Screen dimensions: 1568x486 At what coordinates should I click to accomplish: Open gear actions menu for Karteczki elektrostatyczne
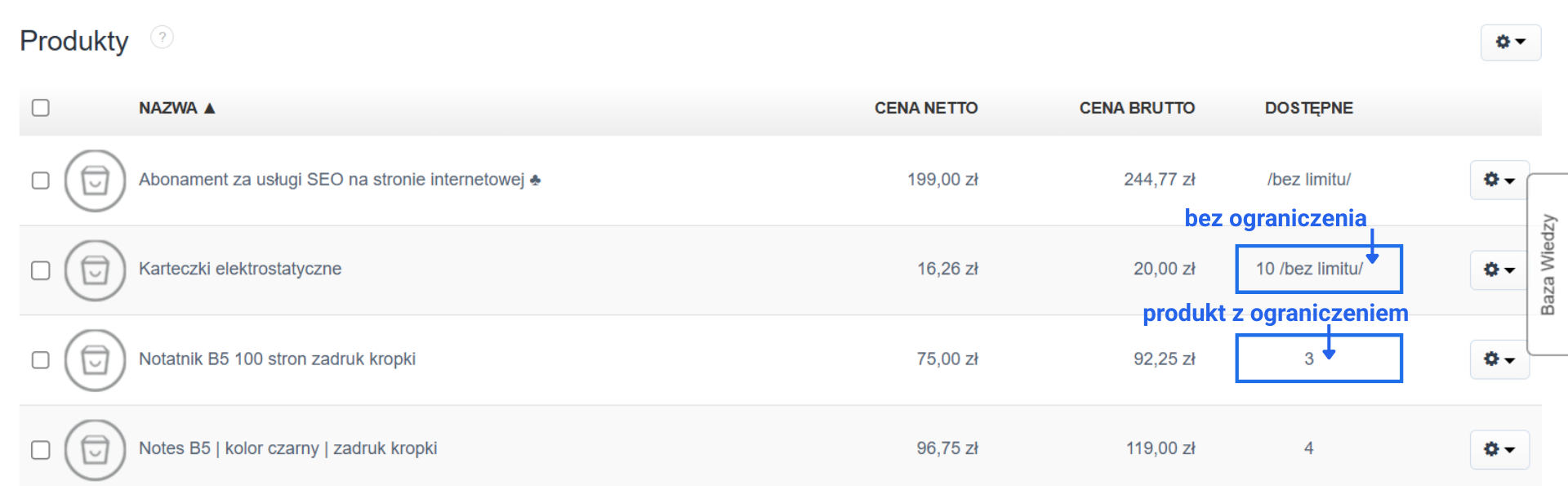(1499, 270)
